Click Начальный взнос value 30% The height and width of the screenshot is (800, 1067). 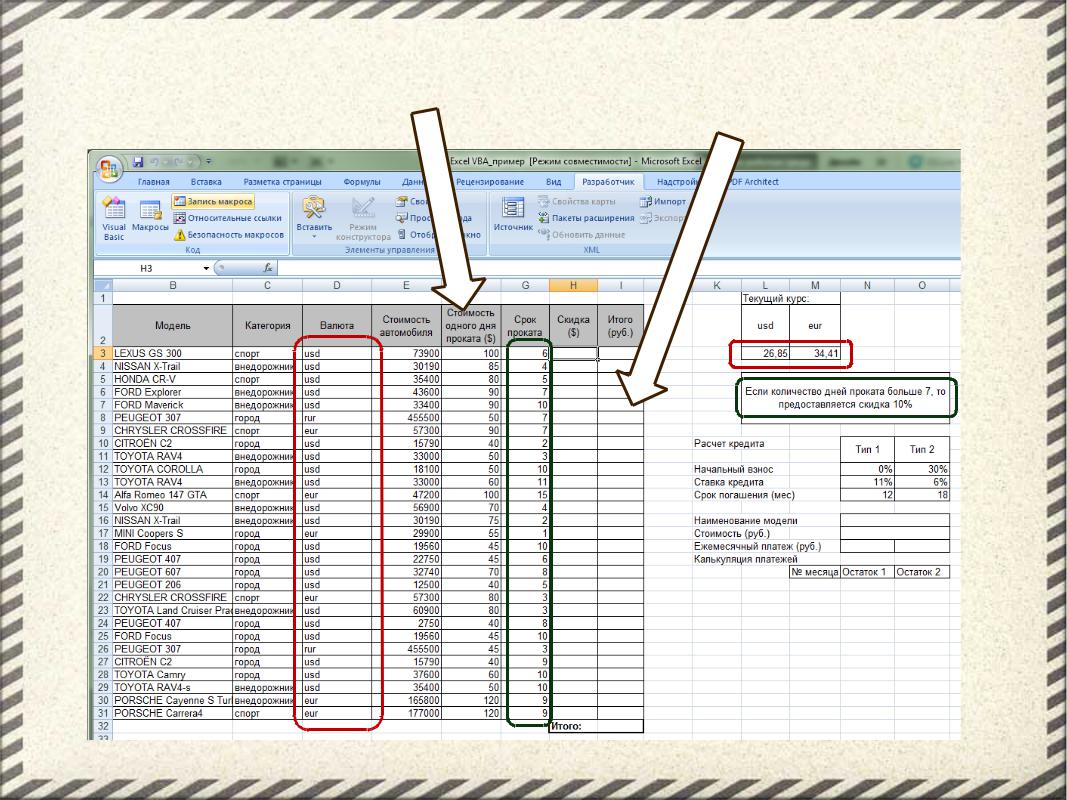(x=922, y=469)
